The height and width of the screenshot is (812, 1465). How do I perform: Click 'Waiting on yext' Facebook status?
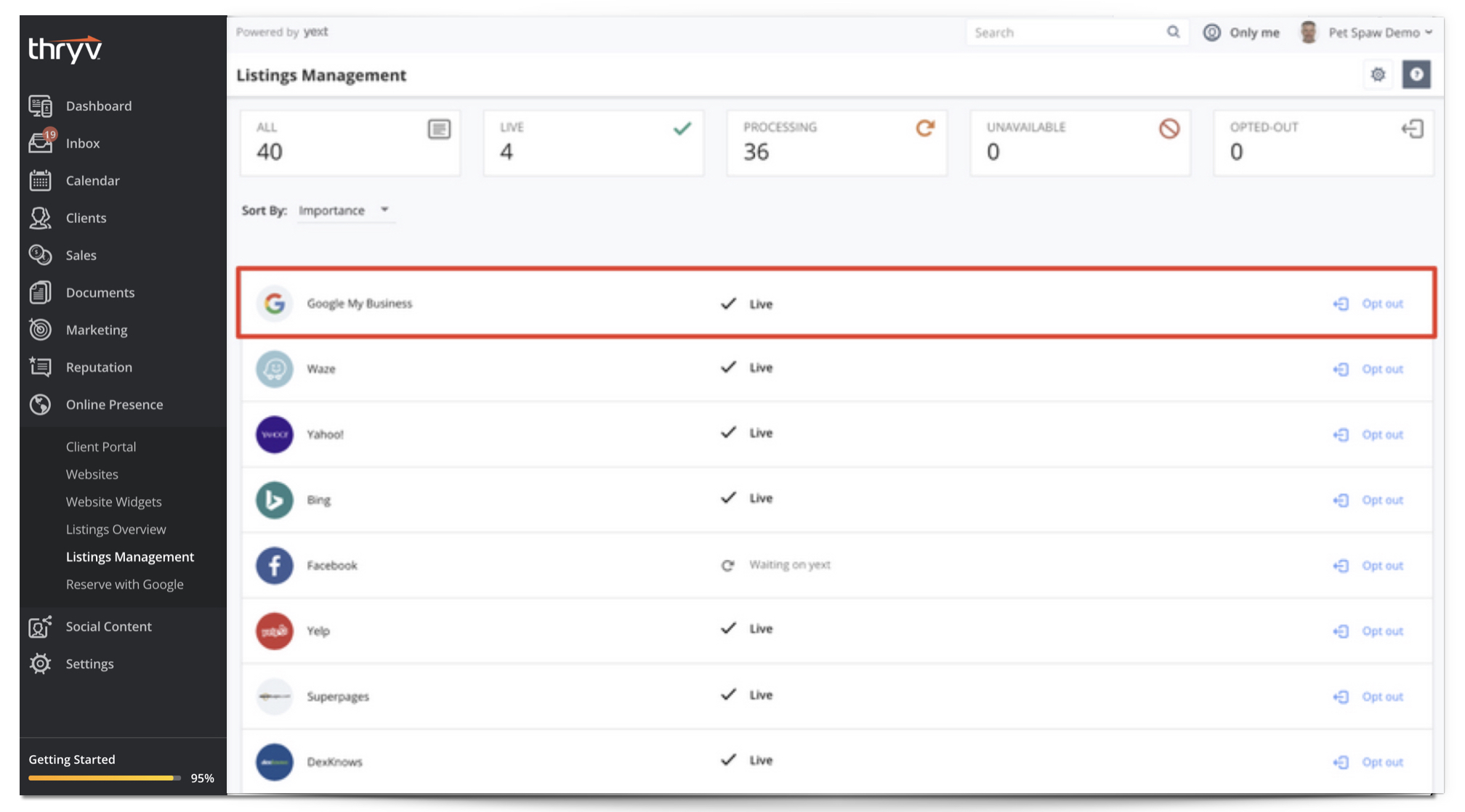(x=790, y=565)
